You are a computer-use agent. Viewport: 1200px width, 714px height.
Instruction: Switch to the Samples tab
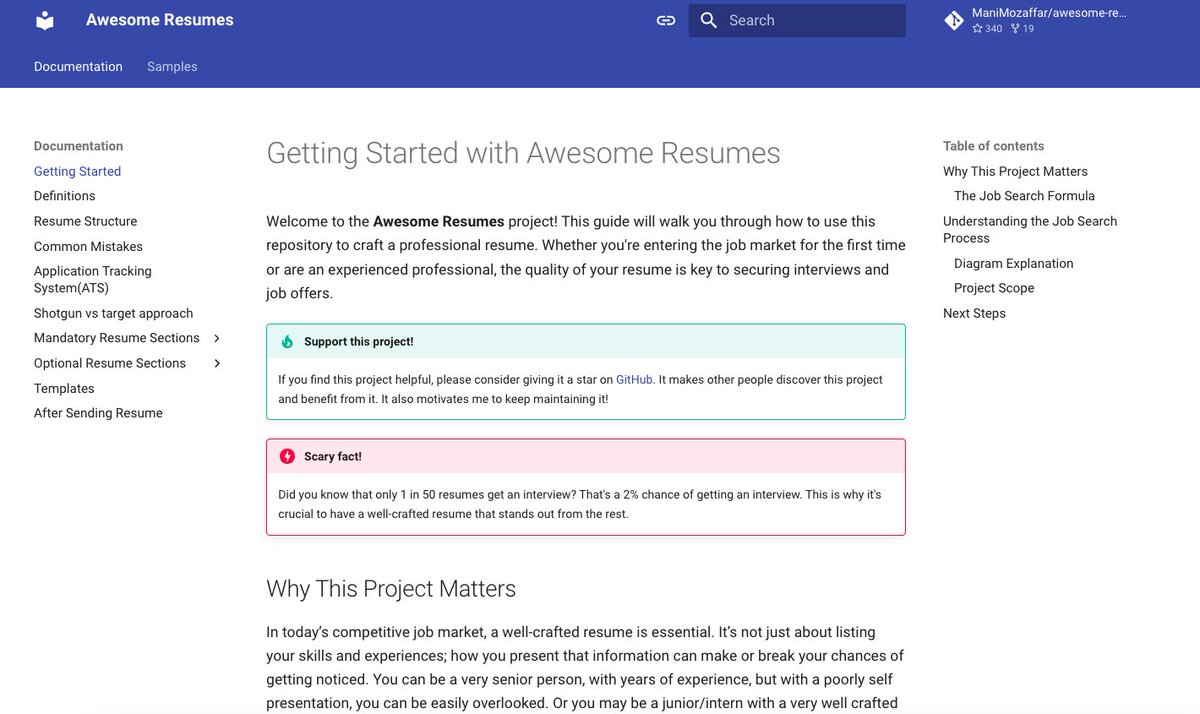point(172,67)
